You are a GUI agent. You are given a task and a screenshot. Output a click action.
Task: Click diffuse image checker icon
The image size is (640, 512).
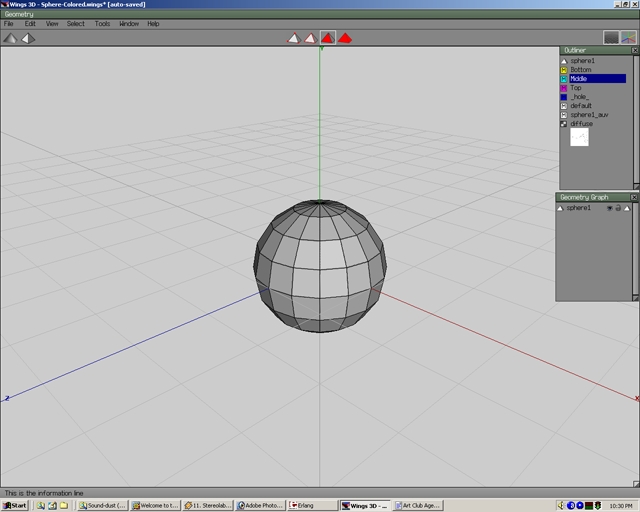pyautogui.click(x=564, y=124)
